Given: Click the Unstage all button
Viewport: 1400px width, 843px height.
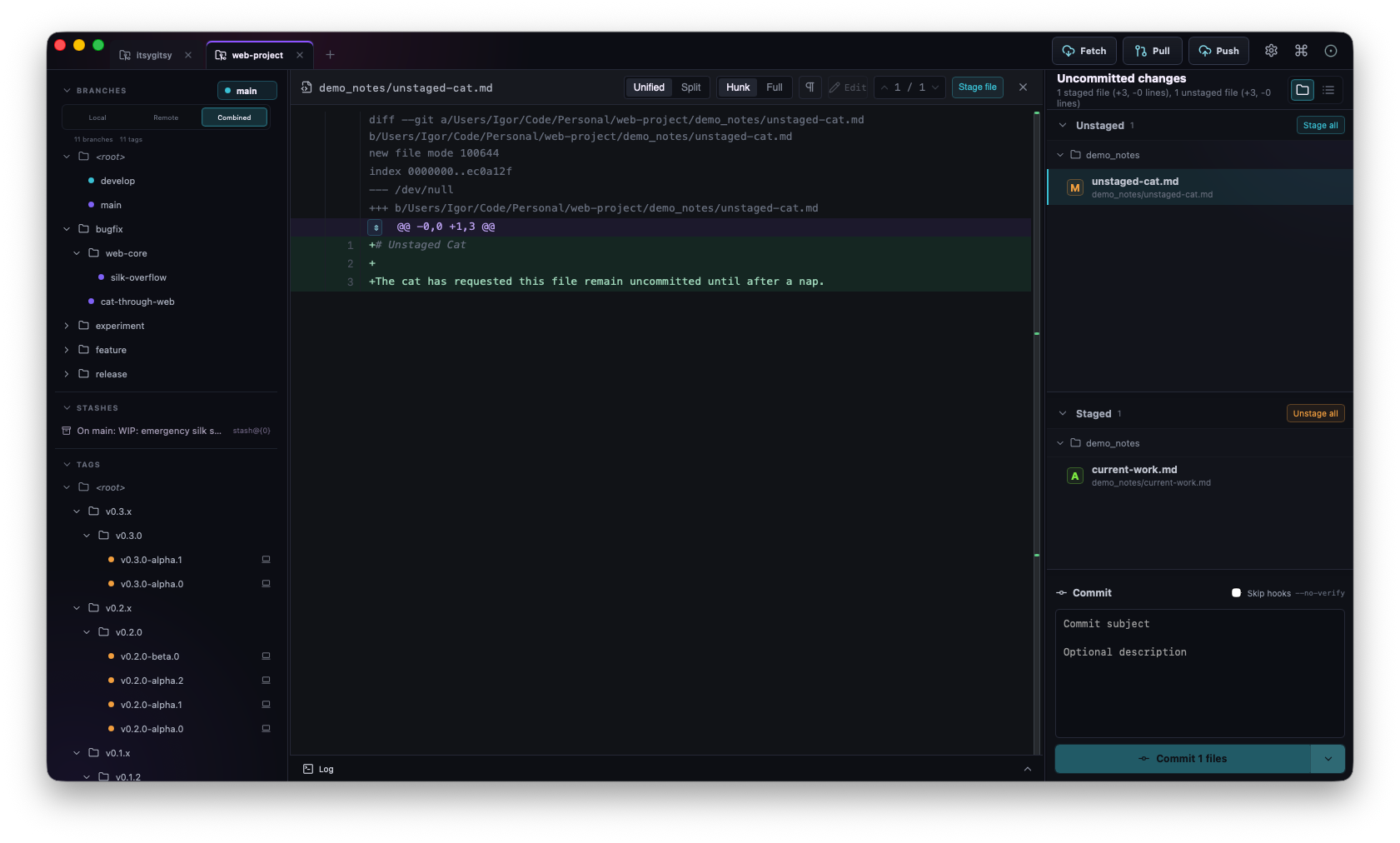Looking at the screenshot, I should coord(1315,413).
